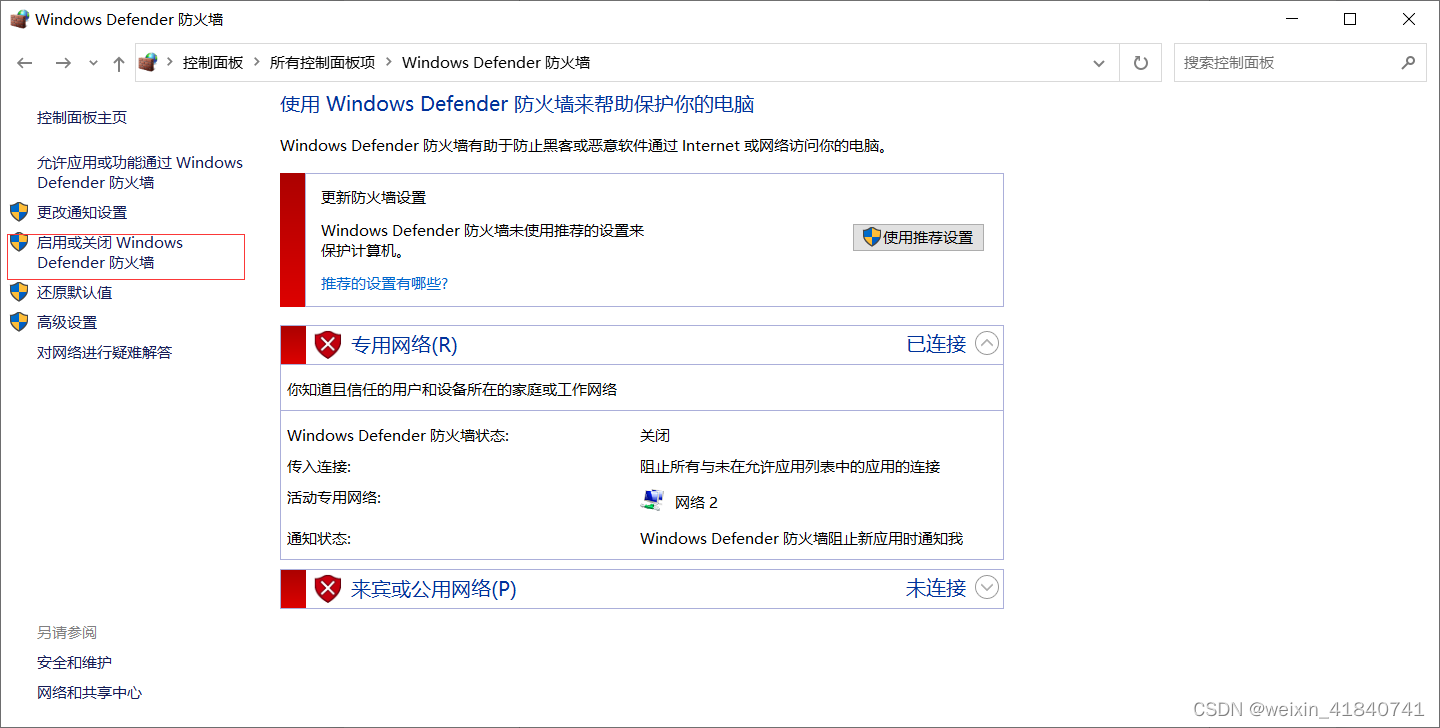
Task: Click the 关闭 firewall state value
Action: [655, 436]
